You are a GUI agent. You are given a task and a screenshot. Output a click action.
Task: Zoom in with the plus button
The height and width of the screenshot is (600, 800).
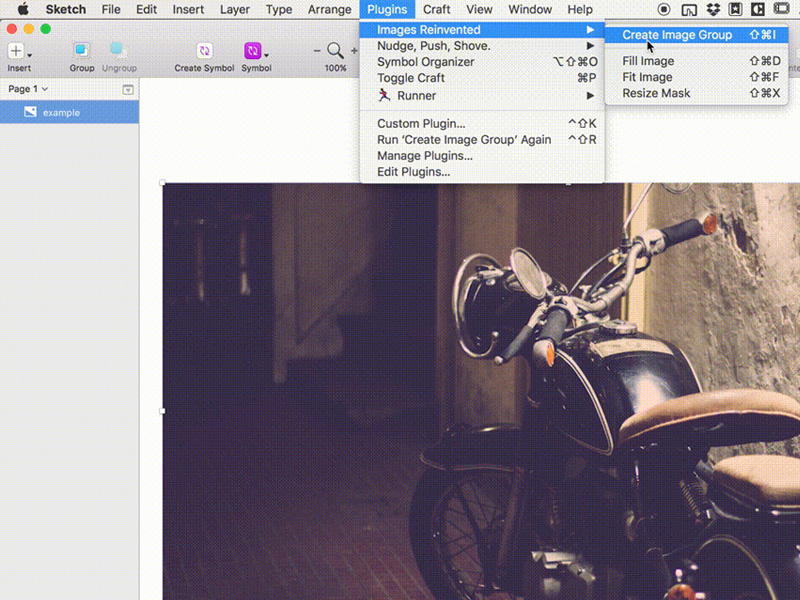pos(354,51)
